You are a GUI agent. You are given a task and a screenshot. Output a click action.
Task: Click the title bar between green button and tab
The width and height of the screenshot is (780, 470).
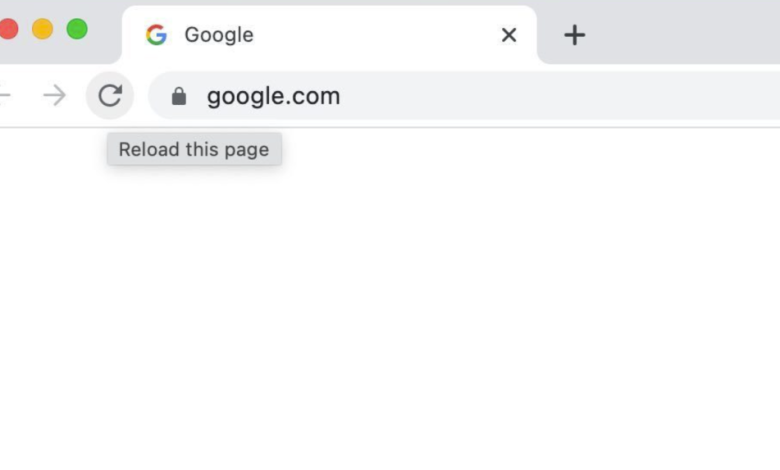click(105, 30)
